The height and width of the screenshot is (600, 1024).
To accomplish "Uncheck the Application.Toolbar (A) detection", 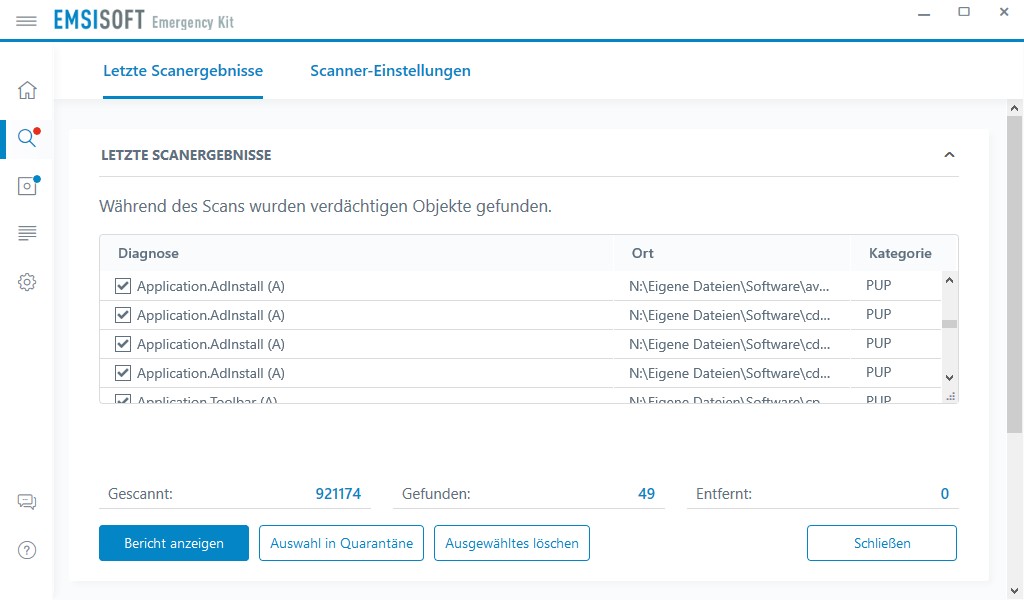I will [122, 398].
